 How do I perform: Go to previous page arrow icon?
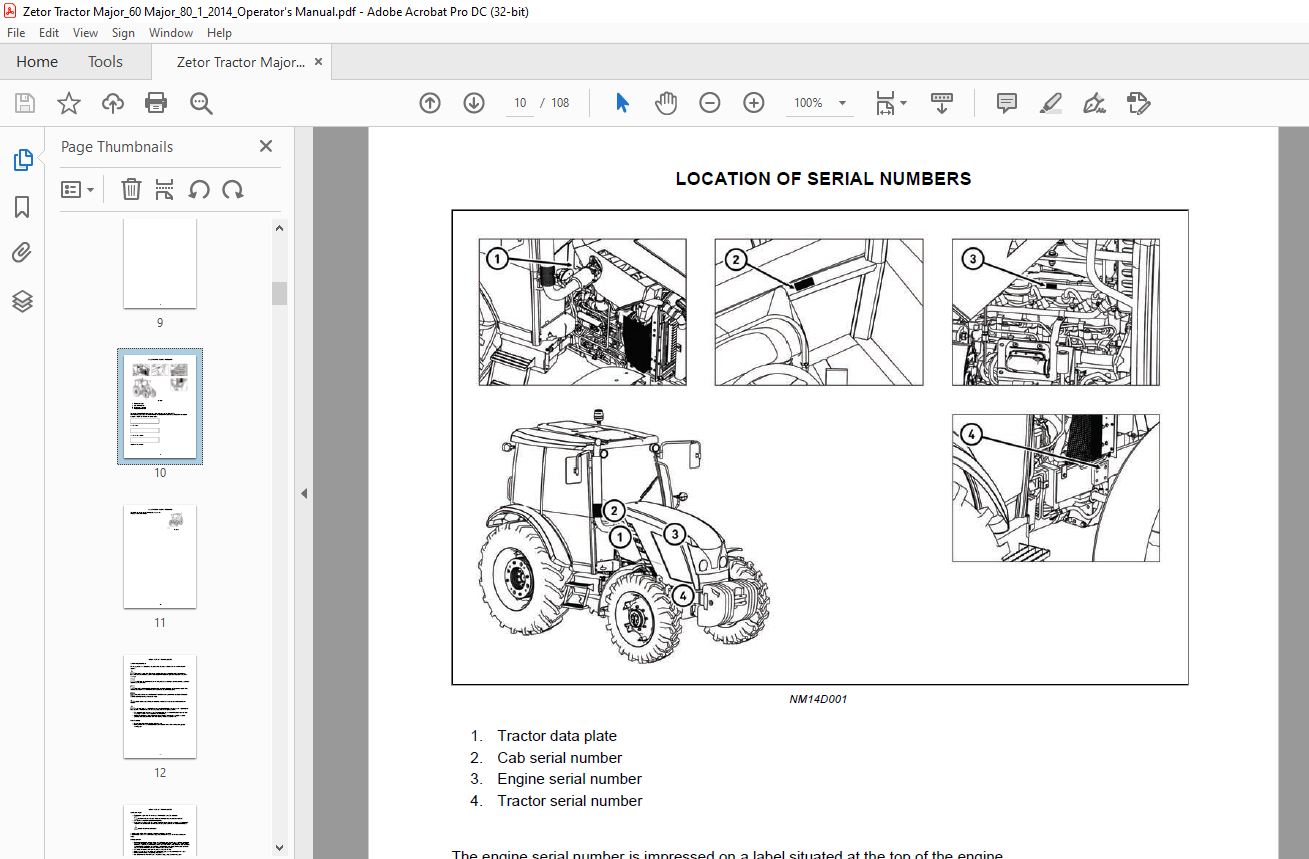pos(430,103)
